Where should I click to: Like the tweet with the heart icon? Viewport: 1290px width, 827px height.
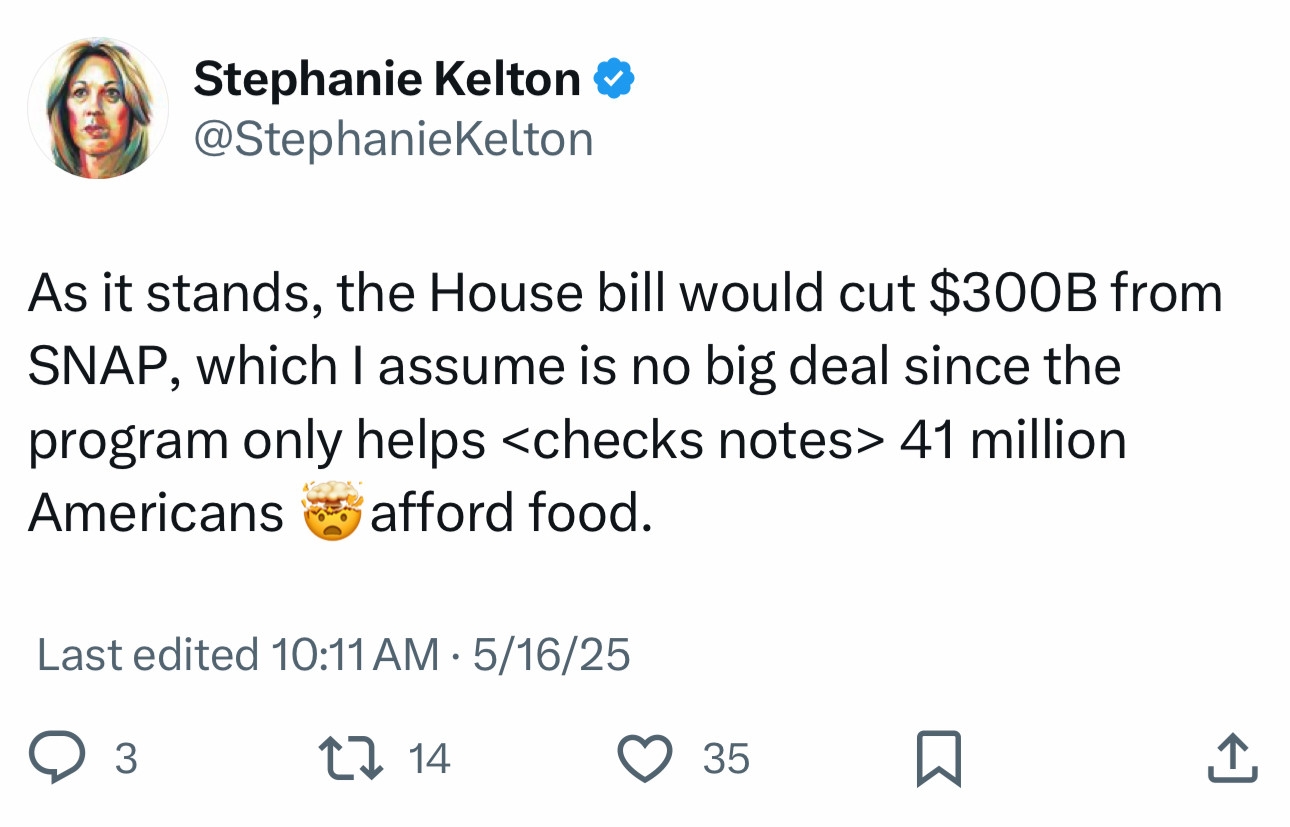[646, 759]
